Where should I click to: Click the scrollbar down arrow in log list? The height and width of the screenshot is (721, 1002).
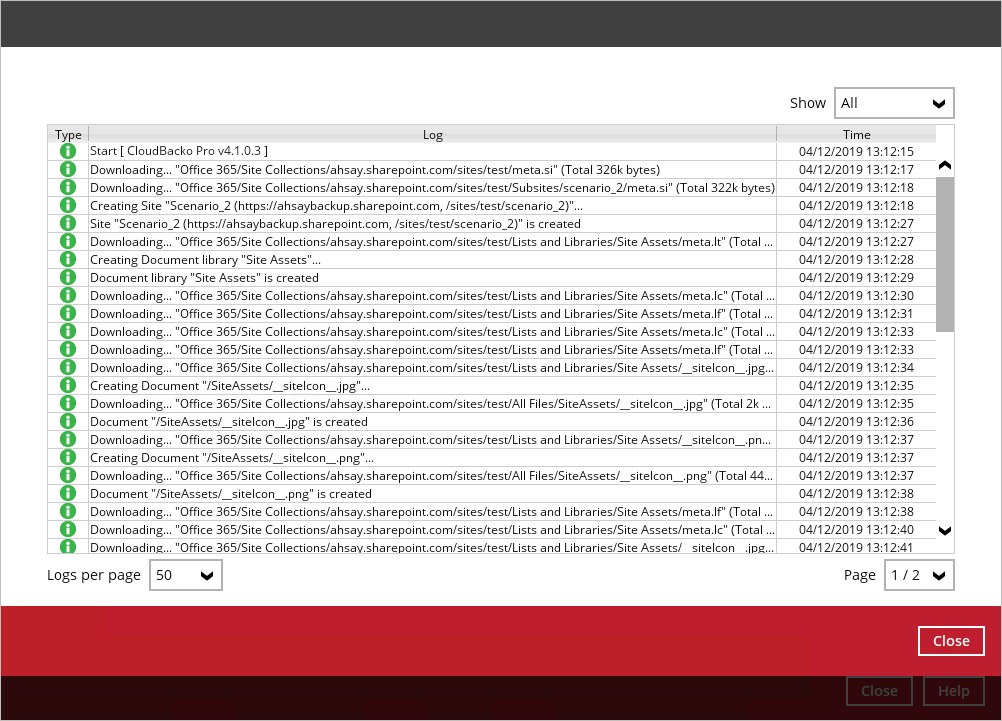coord(944,531)
